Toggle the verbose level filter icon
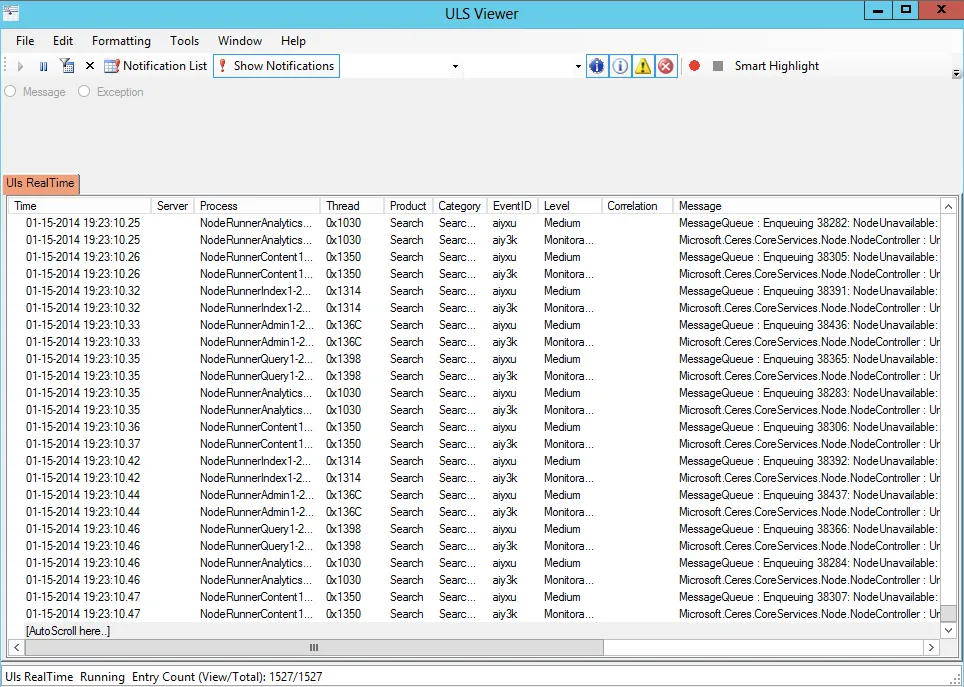 596,66
